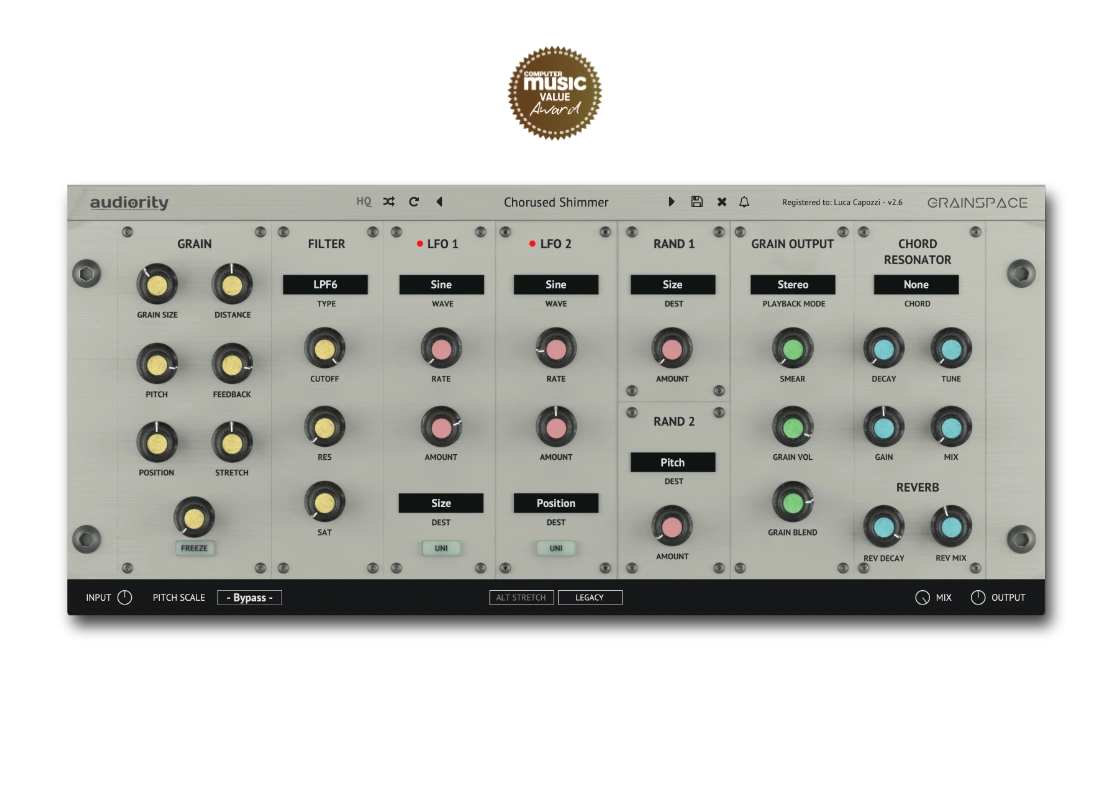
Task: Enable ALT STRETCH mode
Action: [x=521, y=598]
